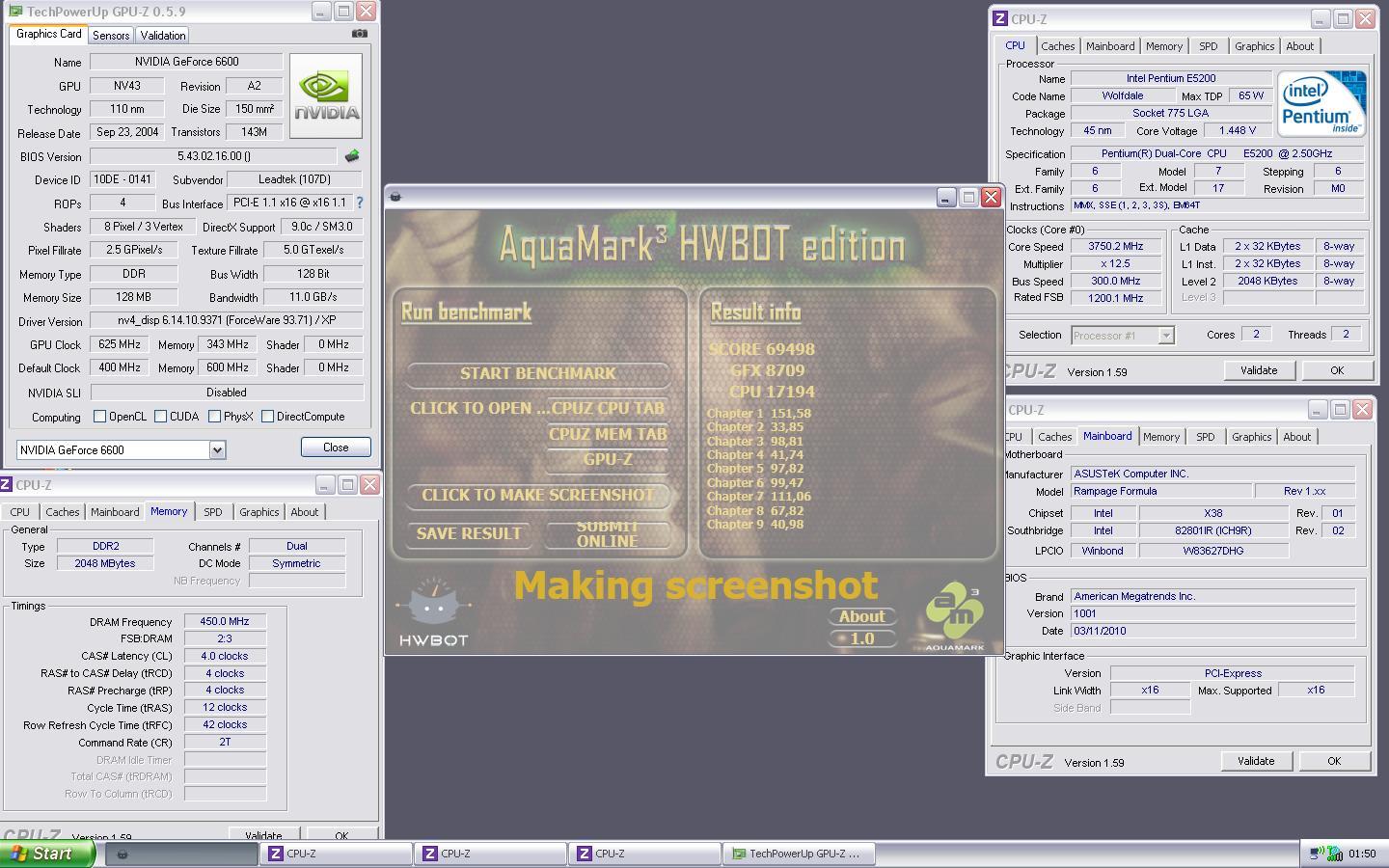Screen dimensions: 1389x868
Task: Click Validate in top CPU-Z window
Action: 1258,370
